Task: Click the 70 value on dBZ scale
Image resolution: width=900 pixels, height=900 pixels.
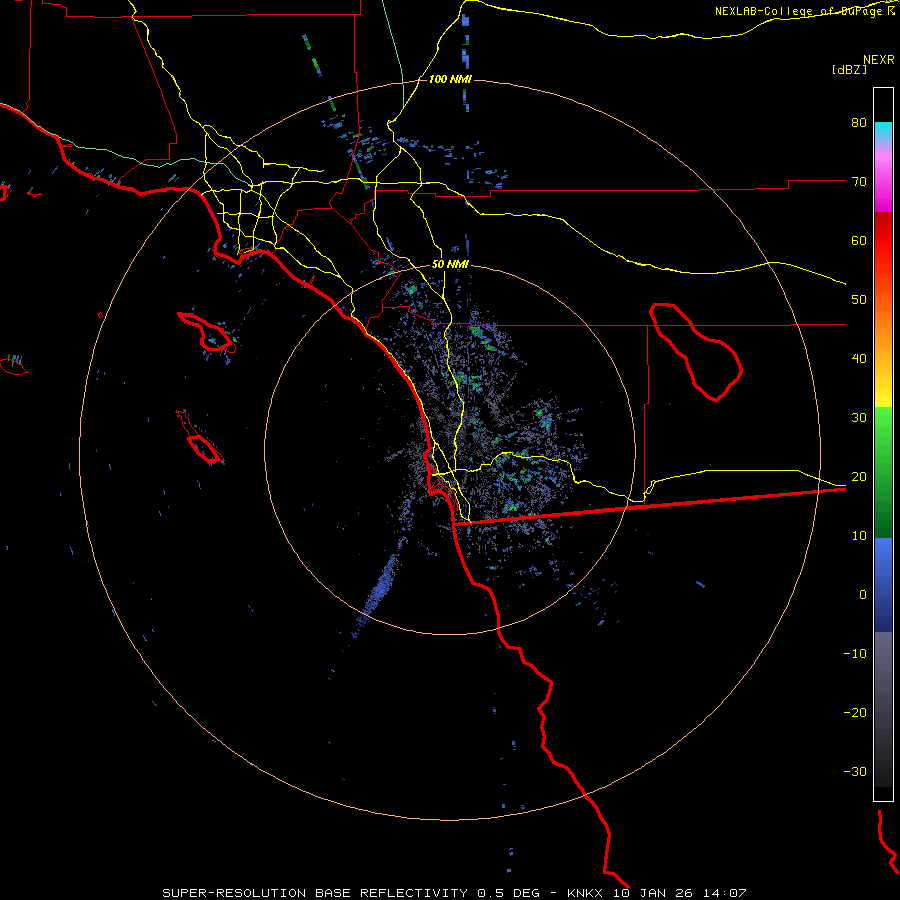Action: pyautogui.click(x=859, y=182)
